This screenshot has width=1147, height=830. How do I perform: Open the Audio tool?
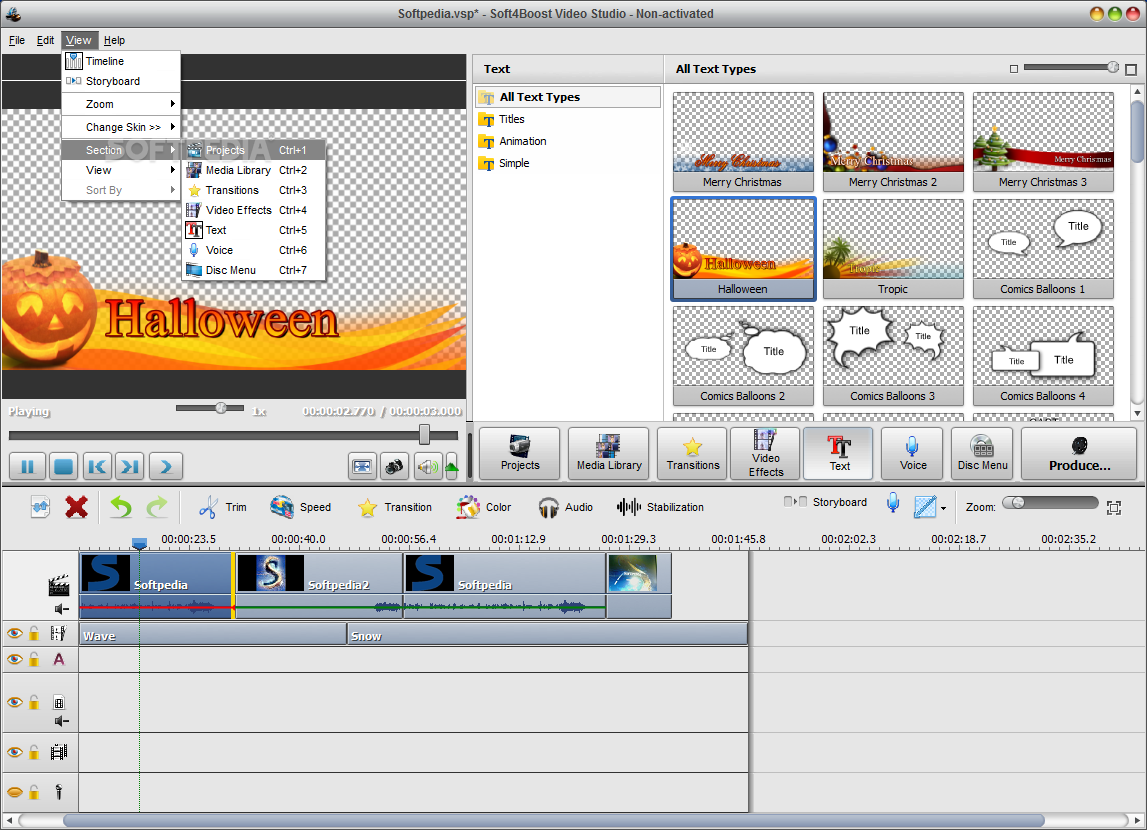coord(565,507)
